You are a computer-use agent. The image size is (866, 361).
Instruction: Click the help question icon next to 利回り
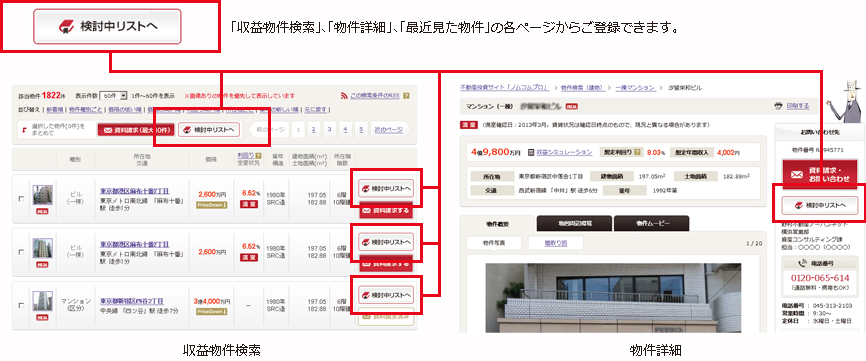258,156
